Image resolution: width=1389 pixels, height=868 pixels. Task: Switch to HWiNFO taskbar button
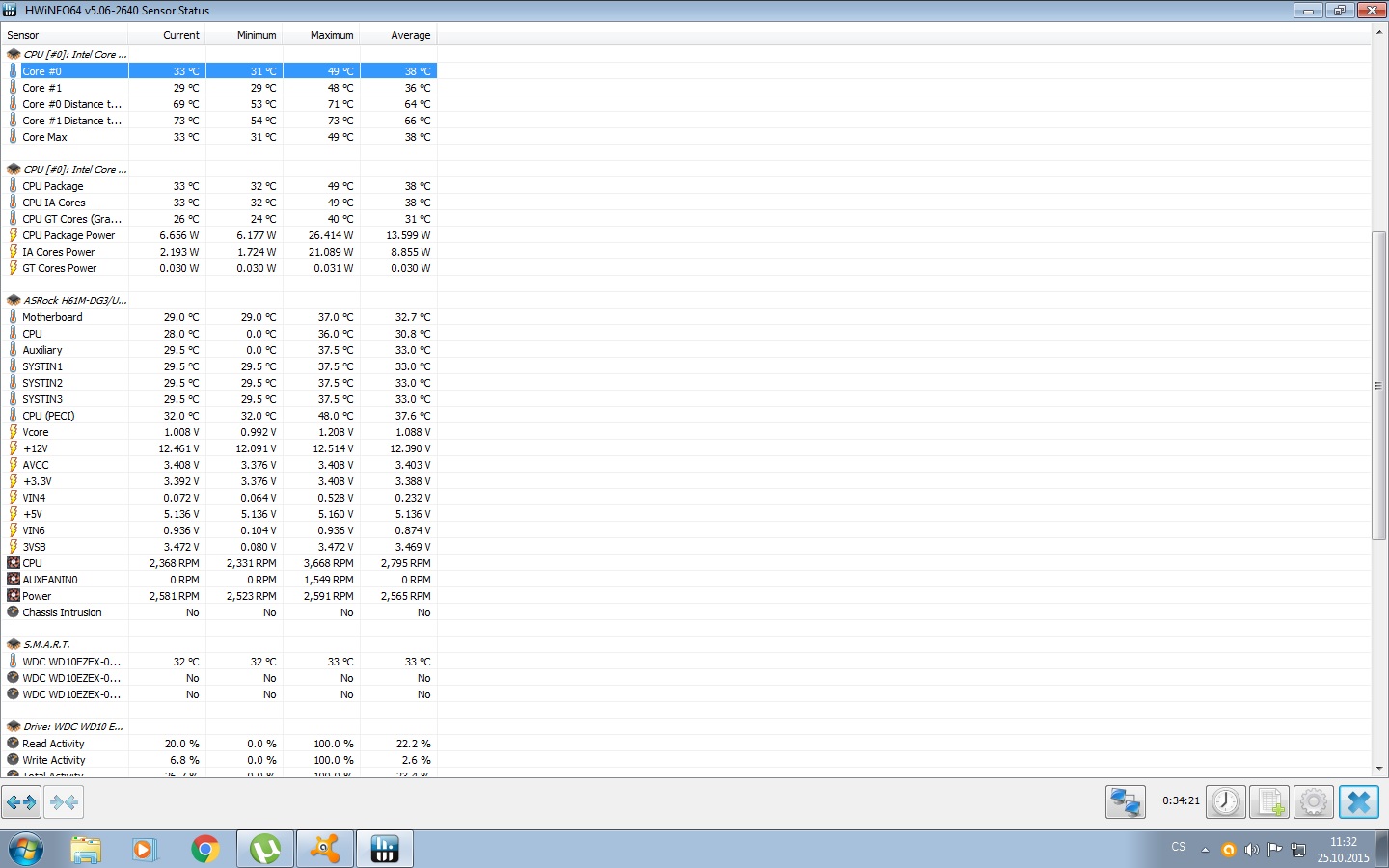[x=385, y=850]
